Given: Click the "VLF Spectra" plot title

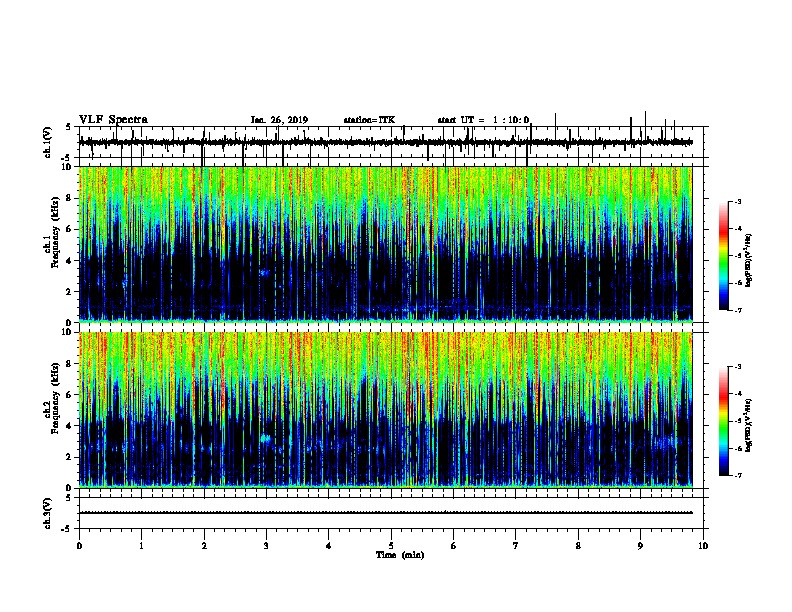Looking at the screenshot, I should [x=113, y=120].
